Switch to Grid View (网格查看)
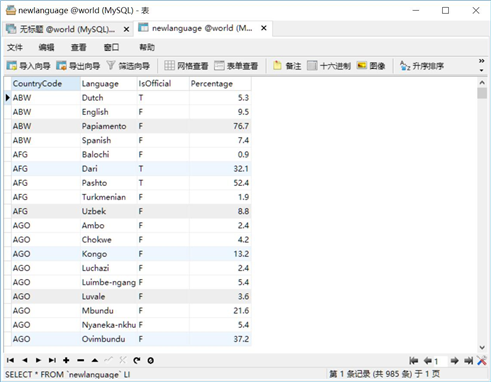 (x=186, y=66)
